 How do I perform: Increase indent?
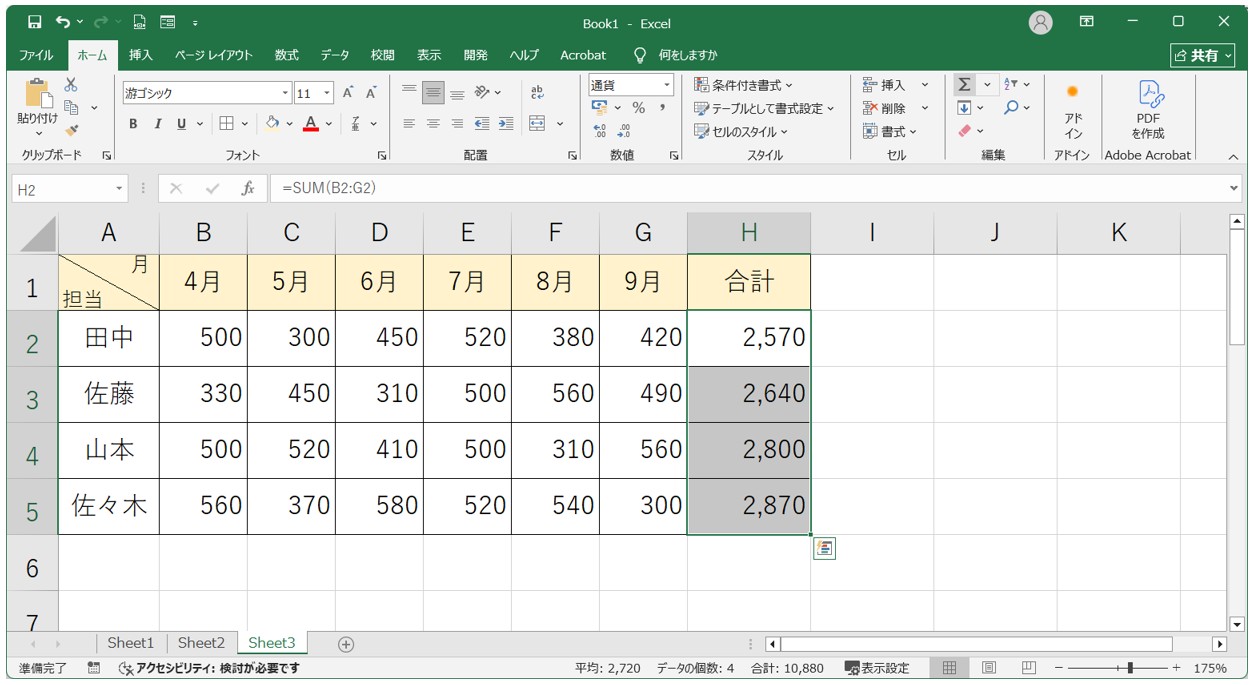(506, 124)
